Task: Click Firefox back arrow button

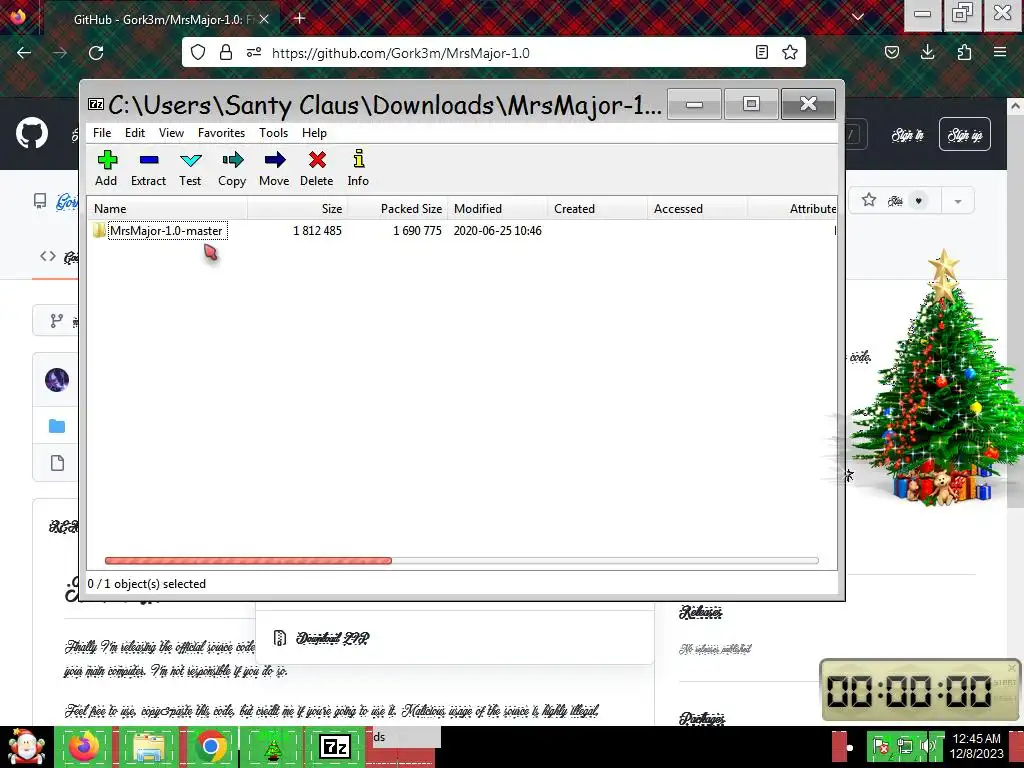Action: pos(24,53)
